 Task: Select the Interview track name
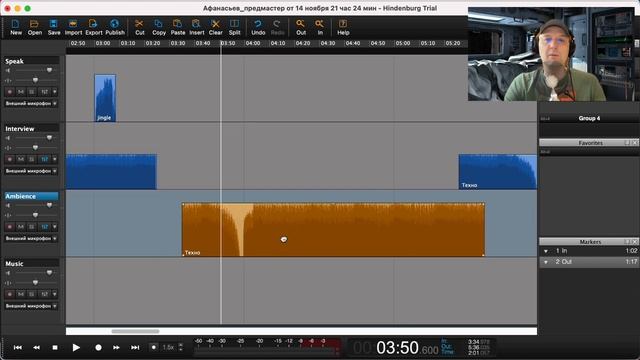click(20, 129)
